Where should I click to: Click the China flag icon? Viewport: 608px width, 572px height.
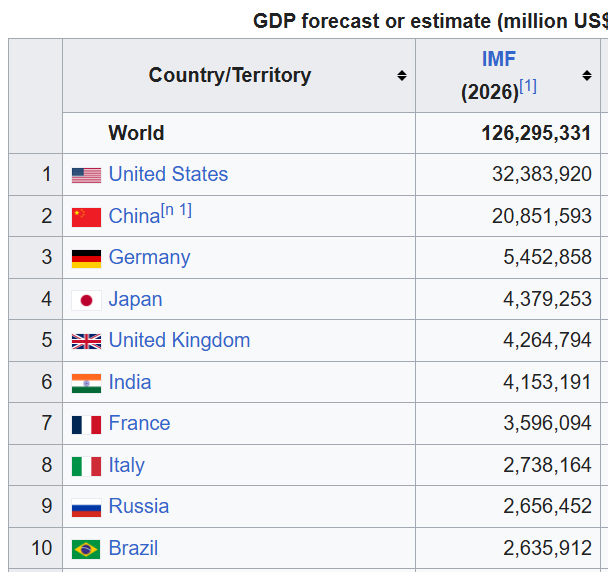tap(86, 217)
